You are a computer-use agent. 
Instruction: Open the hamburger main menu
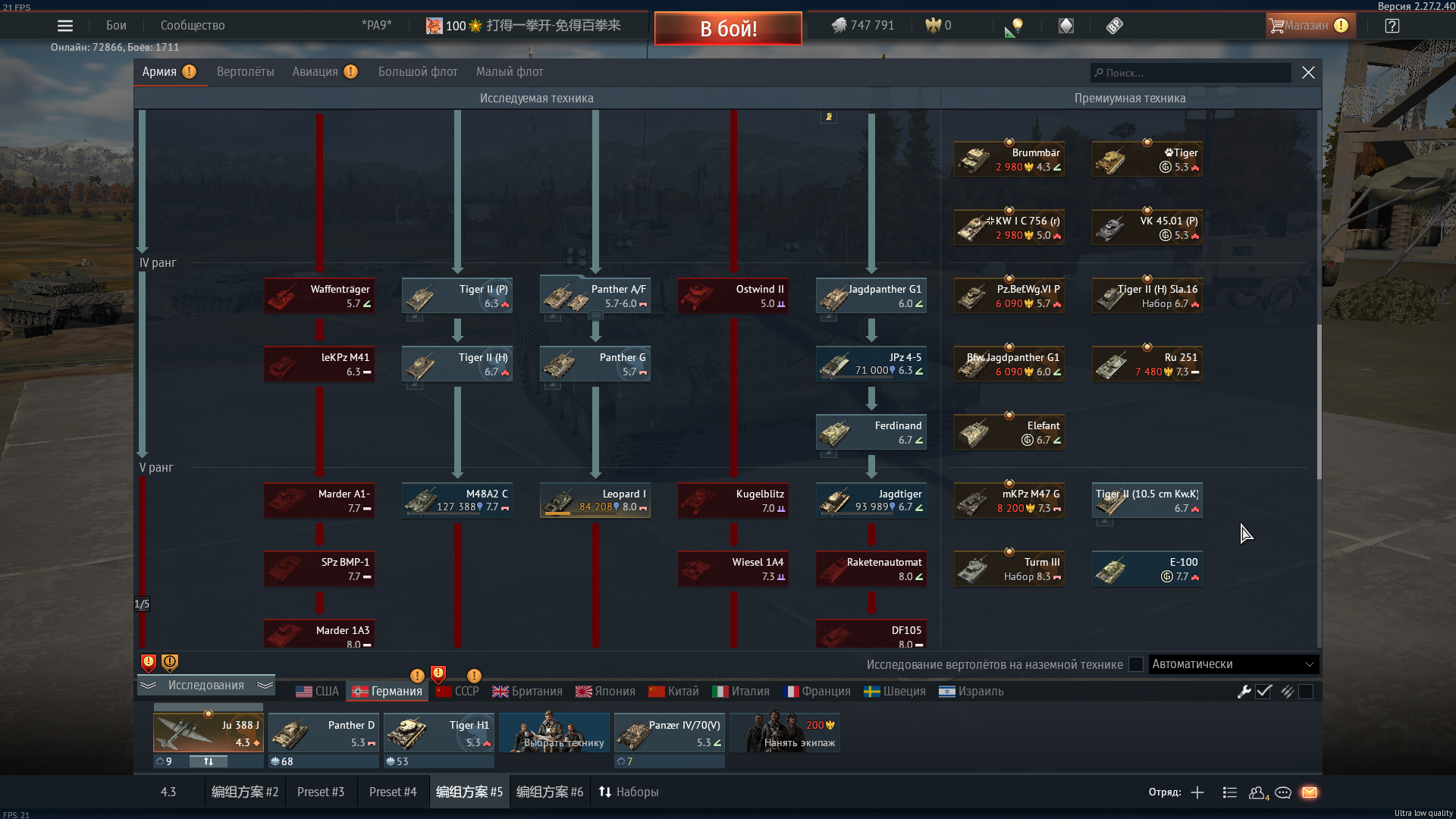65,26
